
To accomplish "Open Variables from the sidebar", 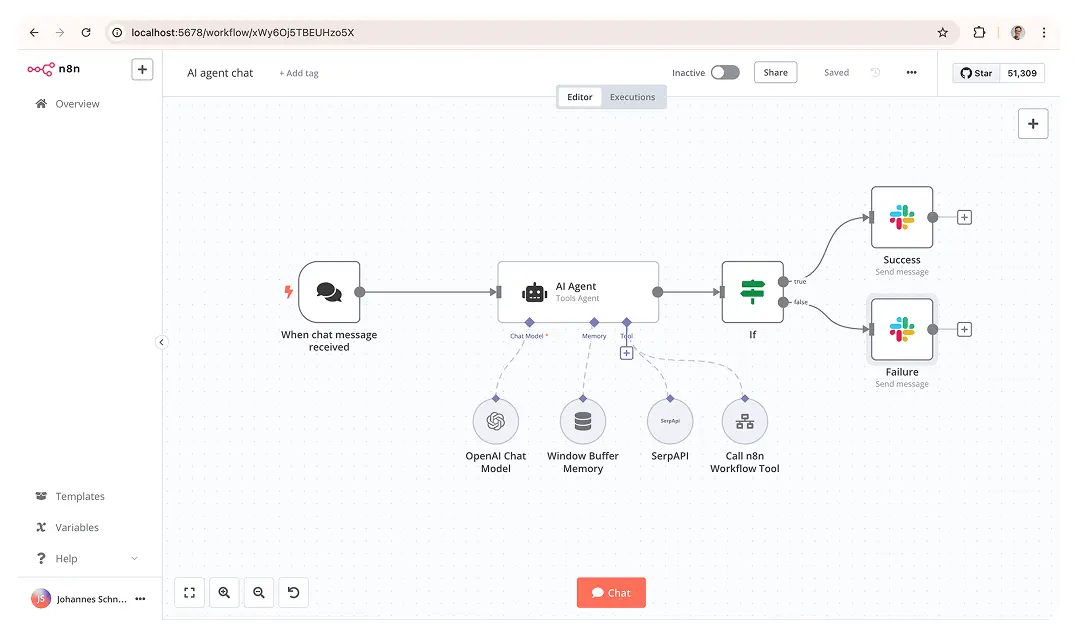I will click(x=67, y=527).
